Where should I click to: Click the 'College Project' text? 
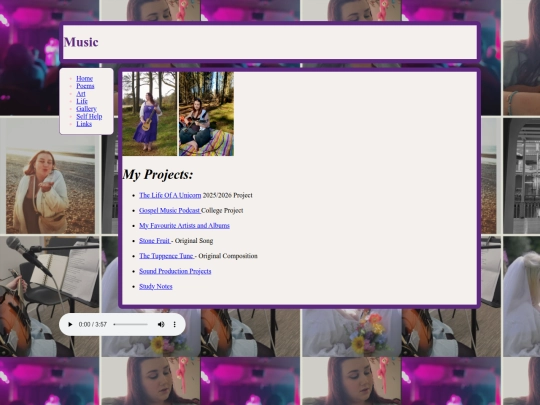(x=222, y=210)
